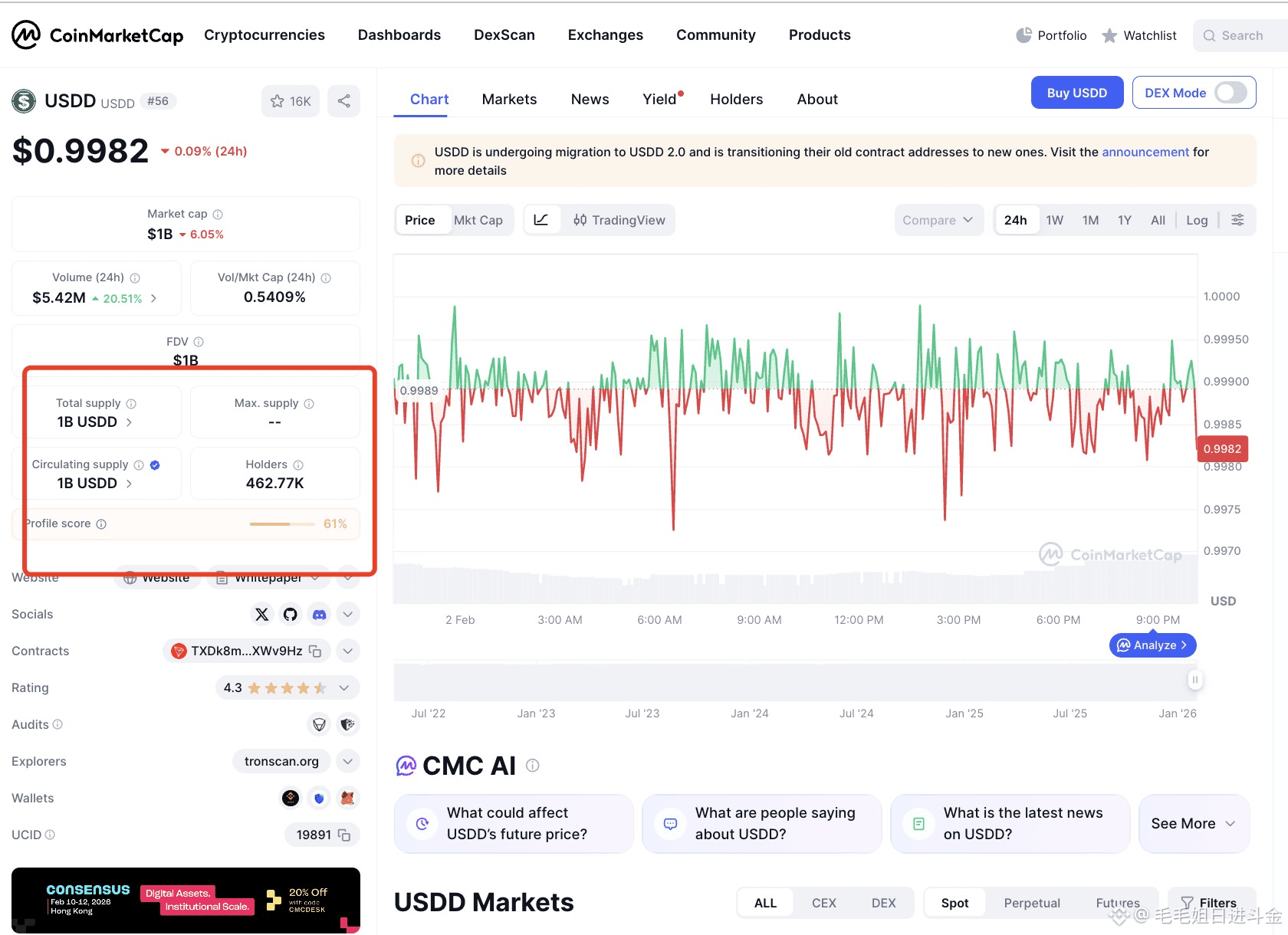
Task: Expand the Contracts row chevron
Action: 348,651
